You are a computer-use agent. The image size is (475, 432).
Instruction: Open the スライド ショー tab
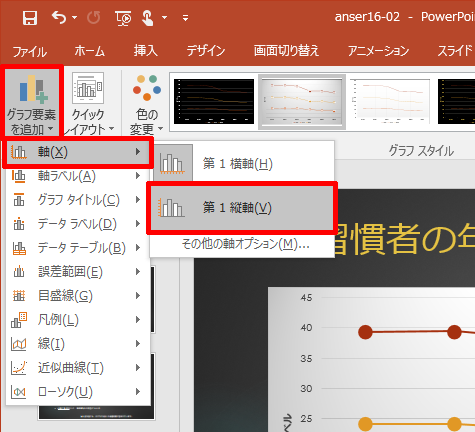tap(455, 51)
